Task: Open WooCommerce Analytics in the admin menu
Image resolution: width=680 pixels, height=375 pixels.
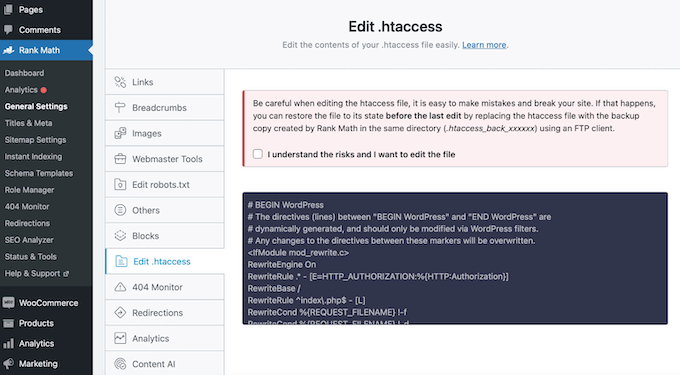Action: point(46,343)
